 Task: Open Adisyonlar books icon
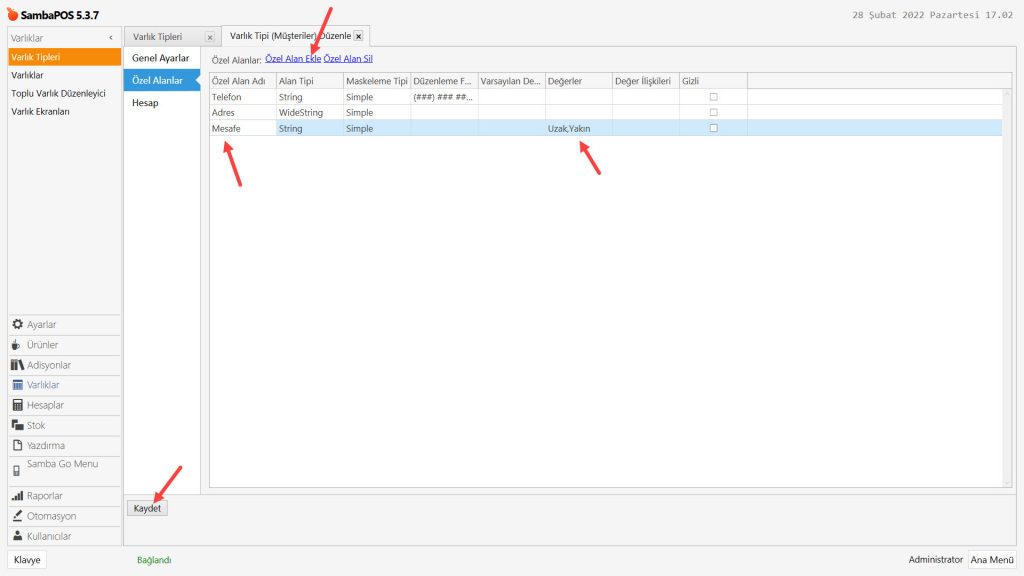[17, 365]
